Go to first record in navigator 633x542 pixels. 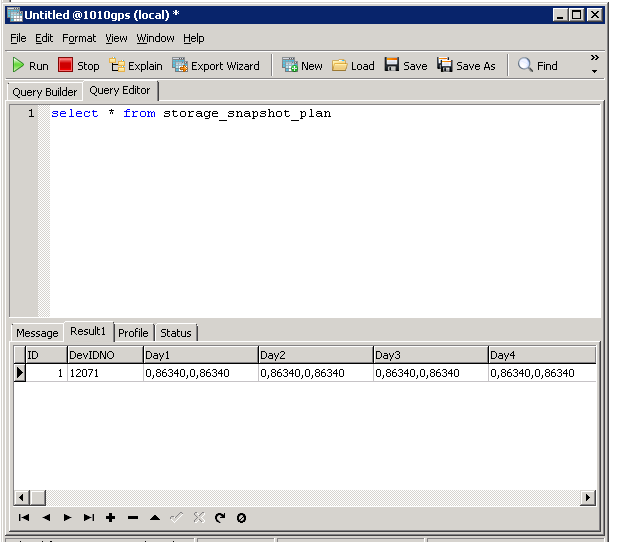pyautogui.click(x=24, y=517)
